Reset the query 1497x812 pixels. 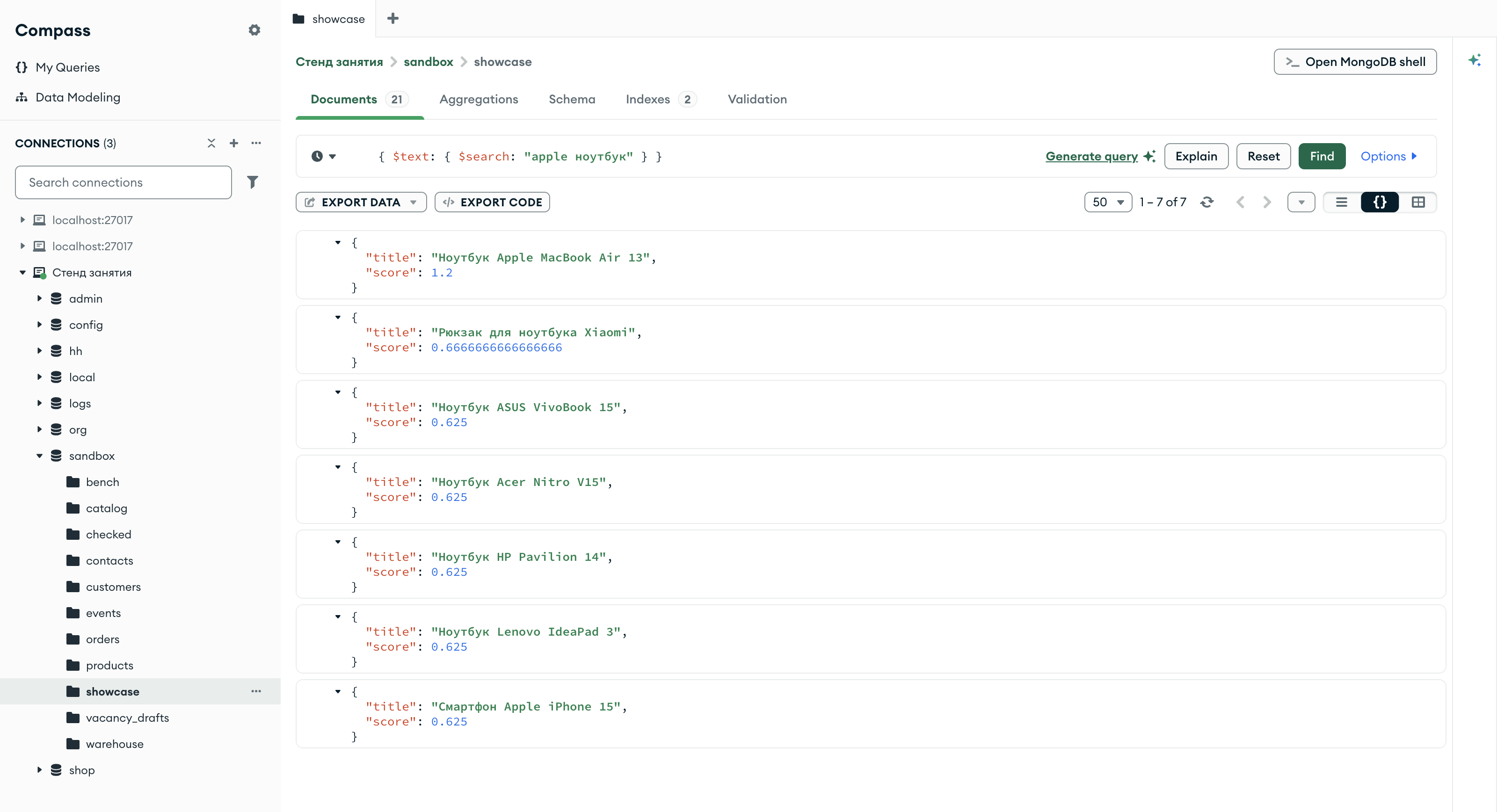point(1264,156)
